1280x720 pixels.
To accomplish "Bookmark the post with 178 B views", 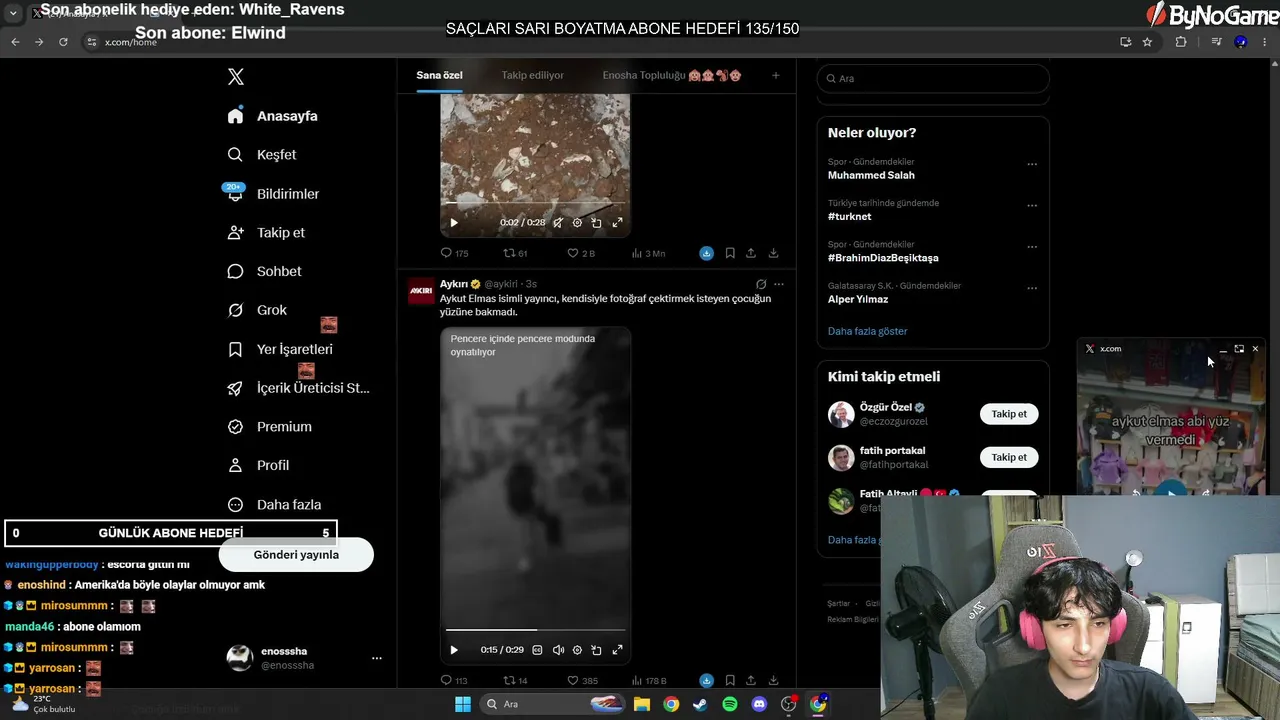I will pyautogui.click(x=730, y=681).
